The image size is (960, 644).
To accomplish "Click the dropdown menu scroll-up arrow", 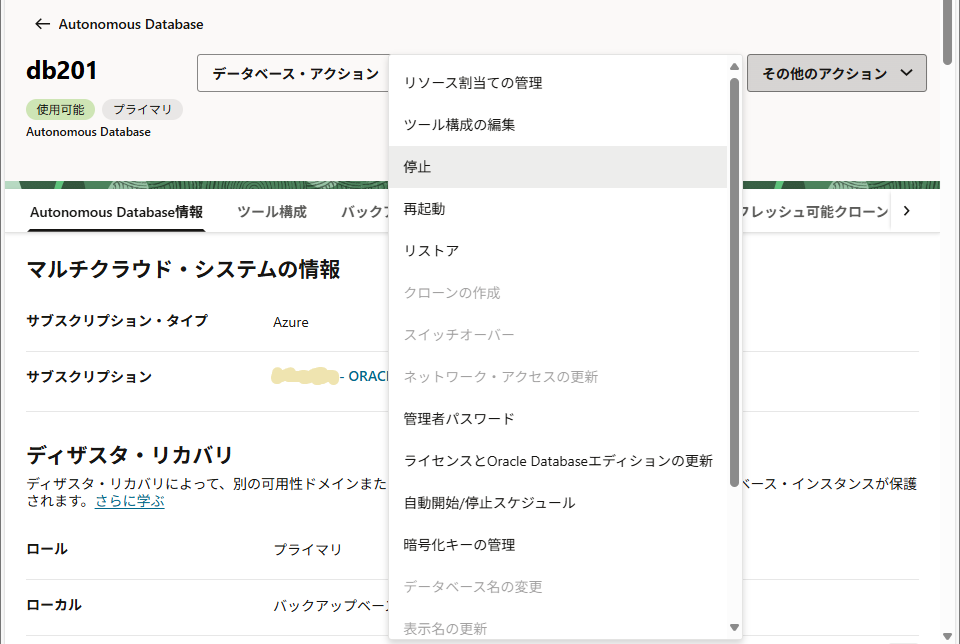I will (x=734, y=67).
